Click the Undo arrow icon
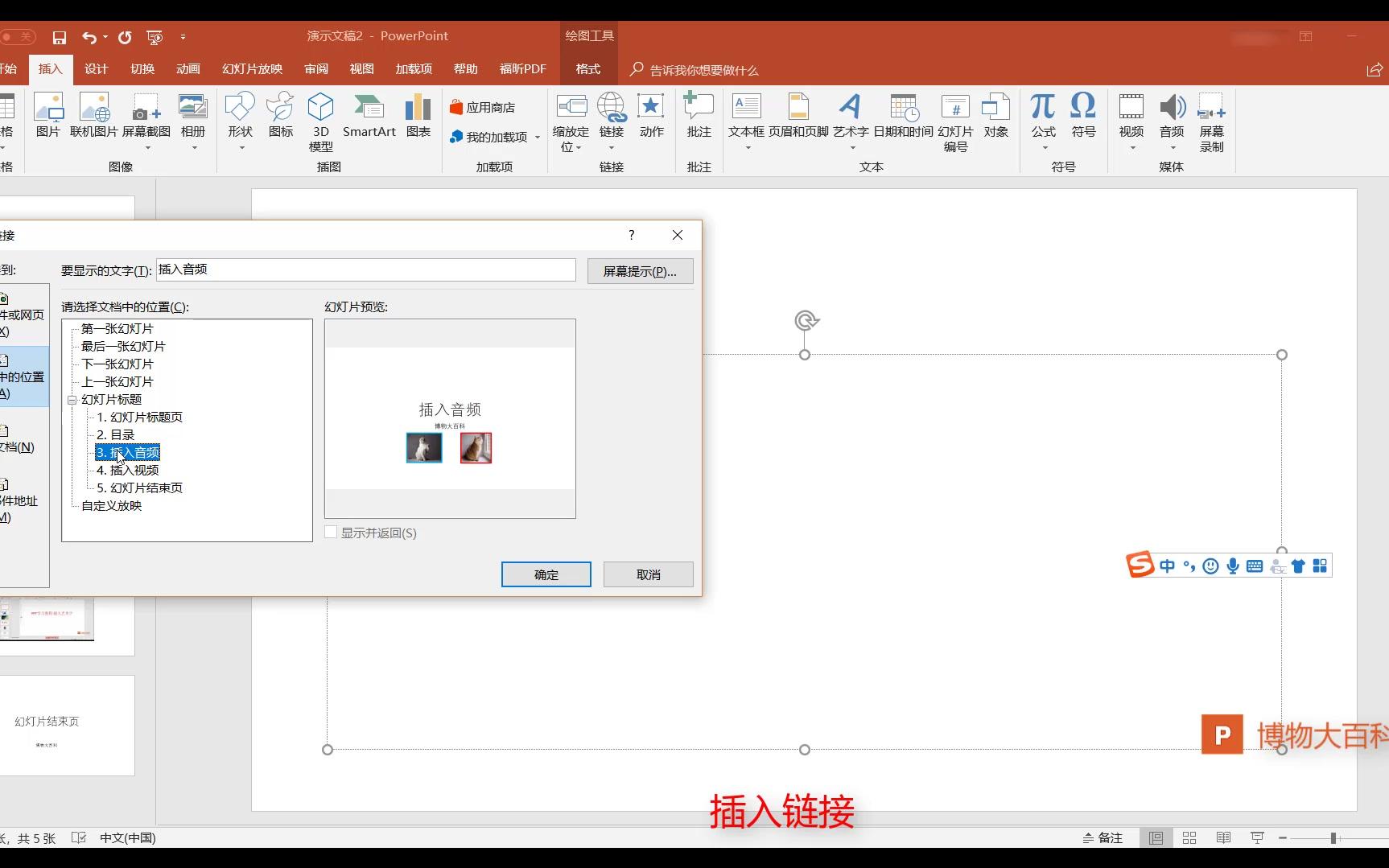Screen dimensions: 1389x868 (89, 37)
